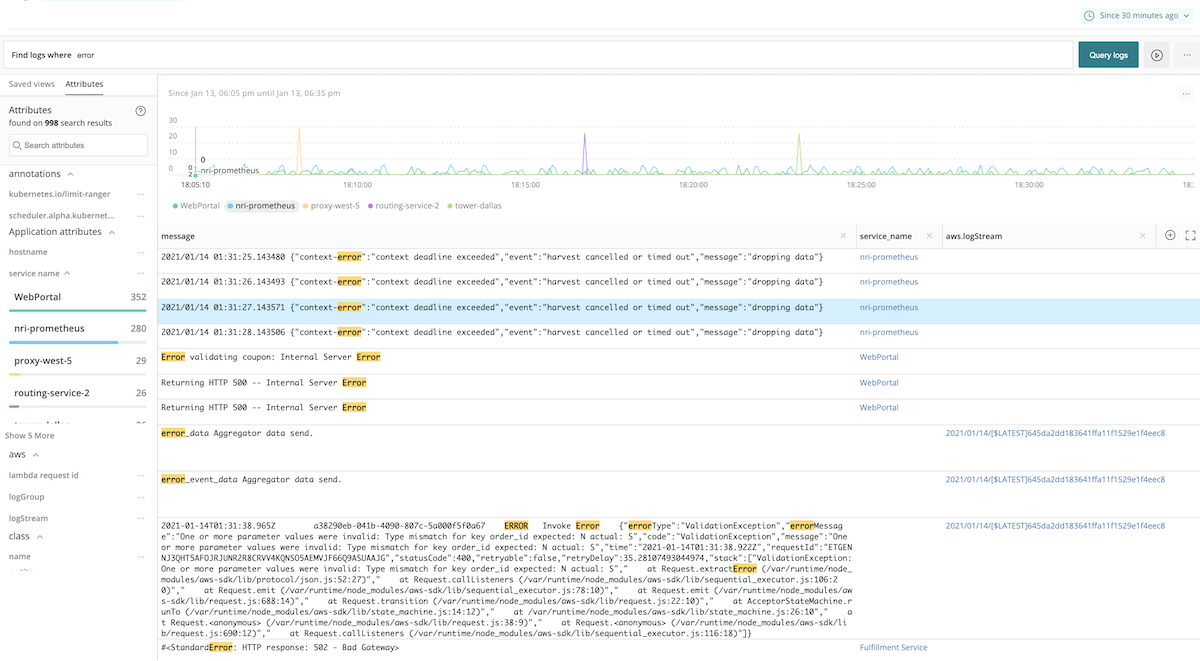
Task: Open the chart options ellipsis menu
Action: click(1186, 93)
